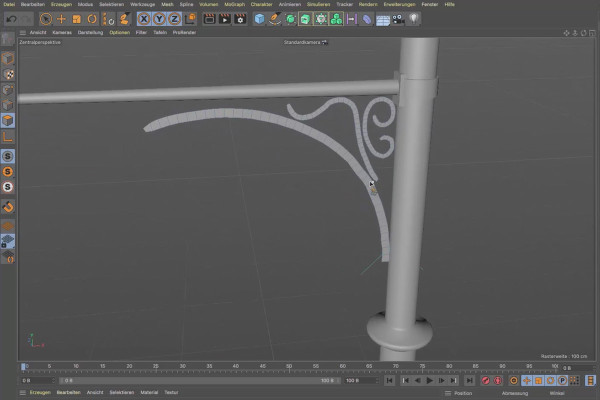Switch to Model mode in left palette
The width and height of the screenshot is (600, 400).
pos(8,59)
